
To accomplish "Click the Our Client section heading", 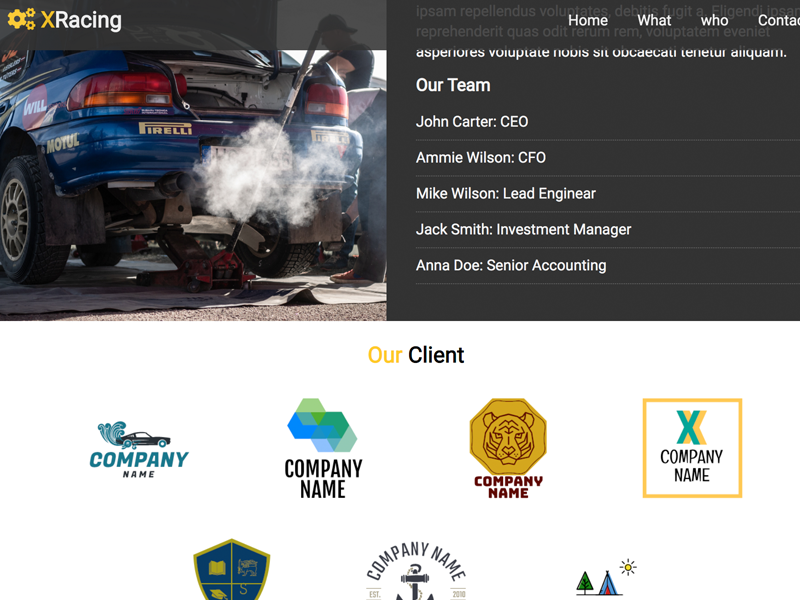I will (x=416, y=355).
